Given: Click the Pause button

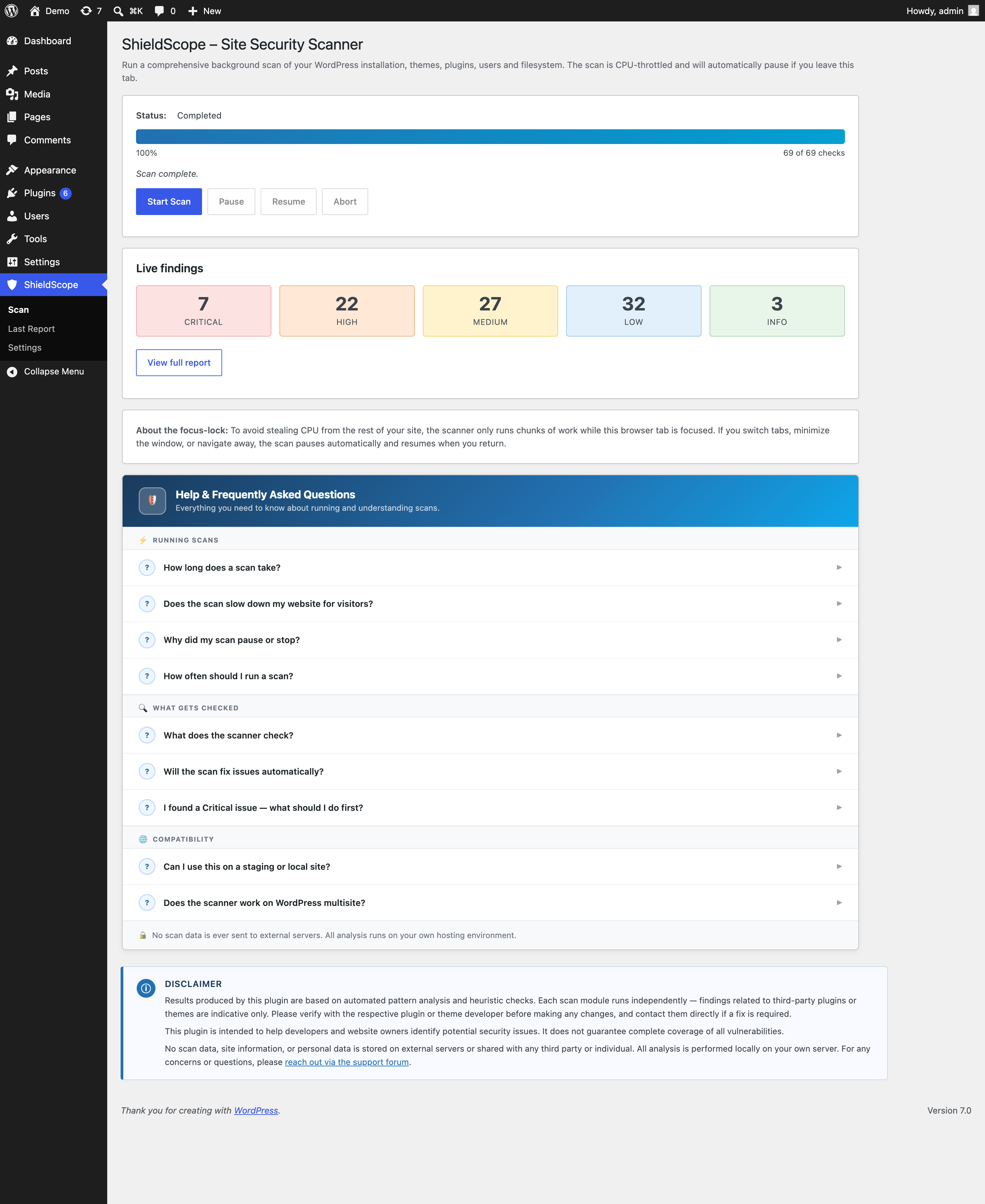Looking at the screenshot, I should coord(231,201).
